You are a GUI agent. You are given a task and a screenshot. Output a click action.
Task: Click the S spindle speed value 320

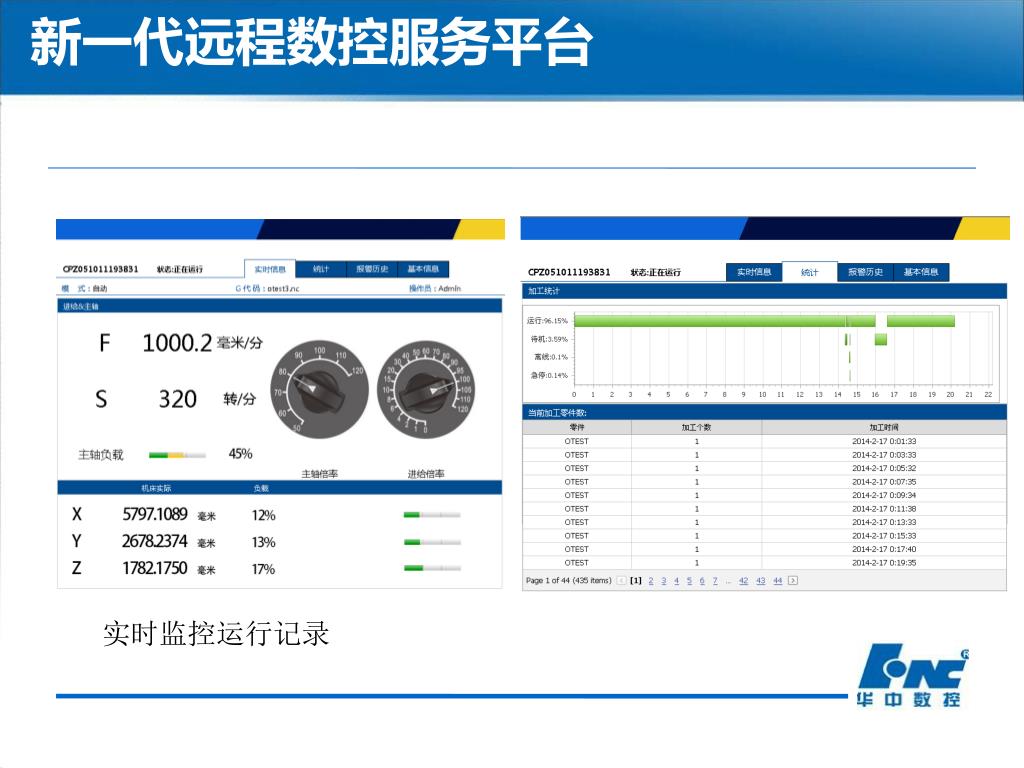[x=178, y=399]
